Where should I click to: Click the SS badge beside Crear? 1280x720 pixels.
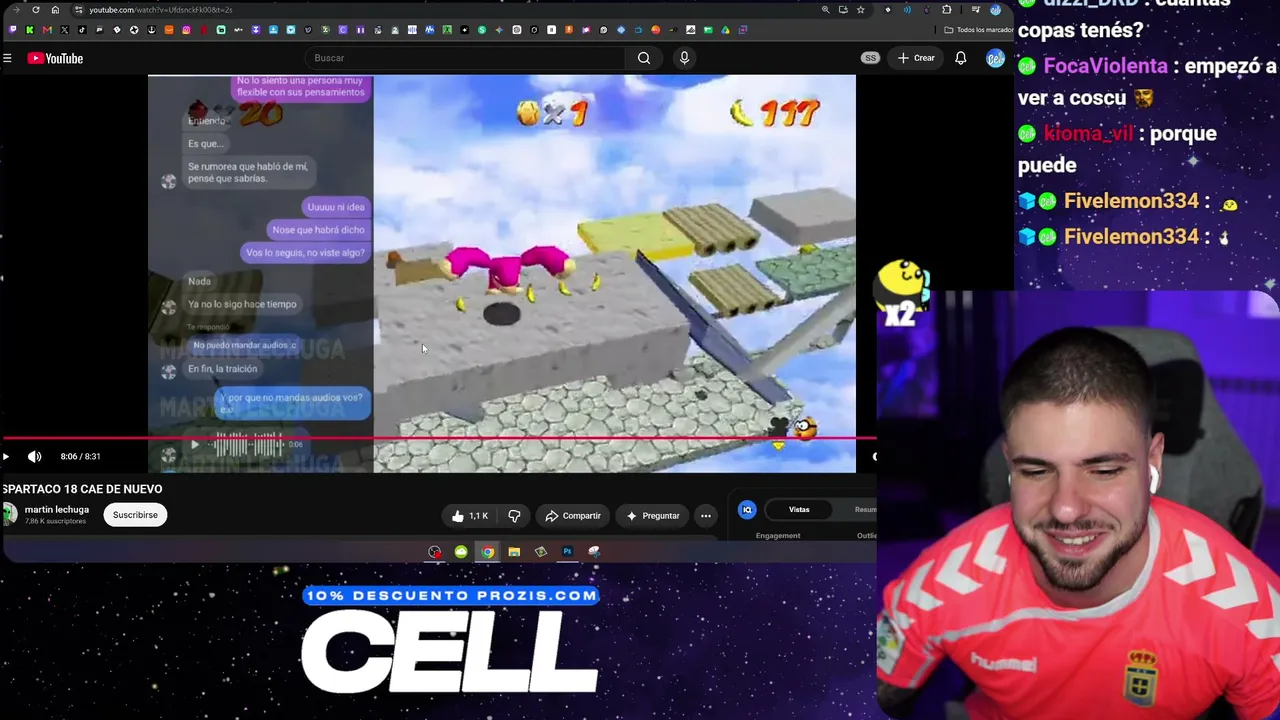[x=870, y=58]
